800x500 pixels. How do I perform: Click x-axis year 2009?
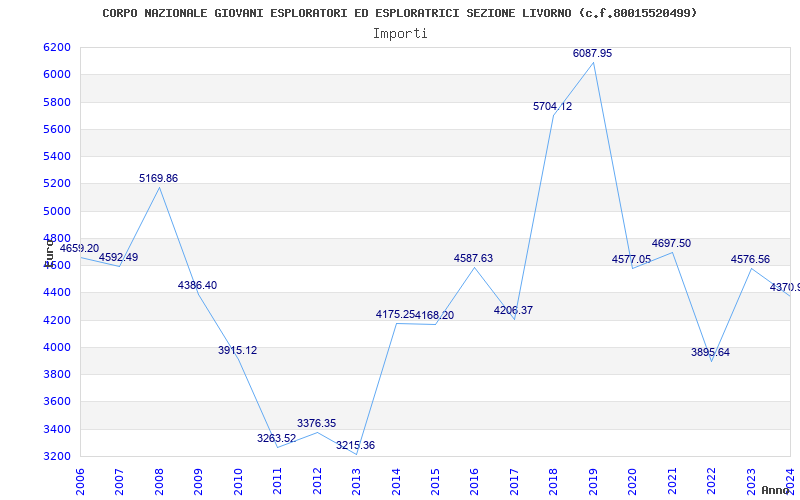pyautogui.click(x=198, y=482)
